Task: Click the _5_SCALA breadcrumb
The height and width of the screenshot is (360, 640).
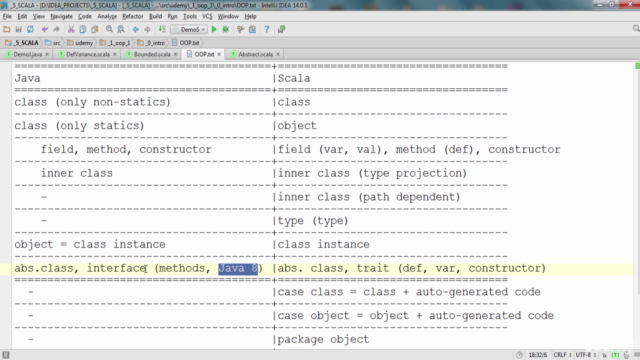Action: click(22, 43)
